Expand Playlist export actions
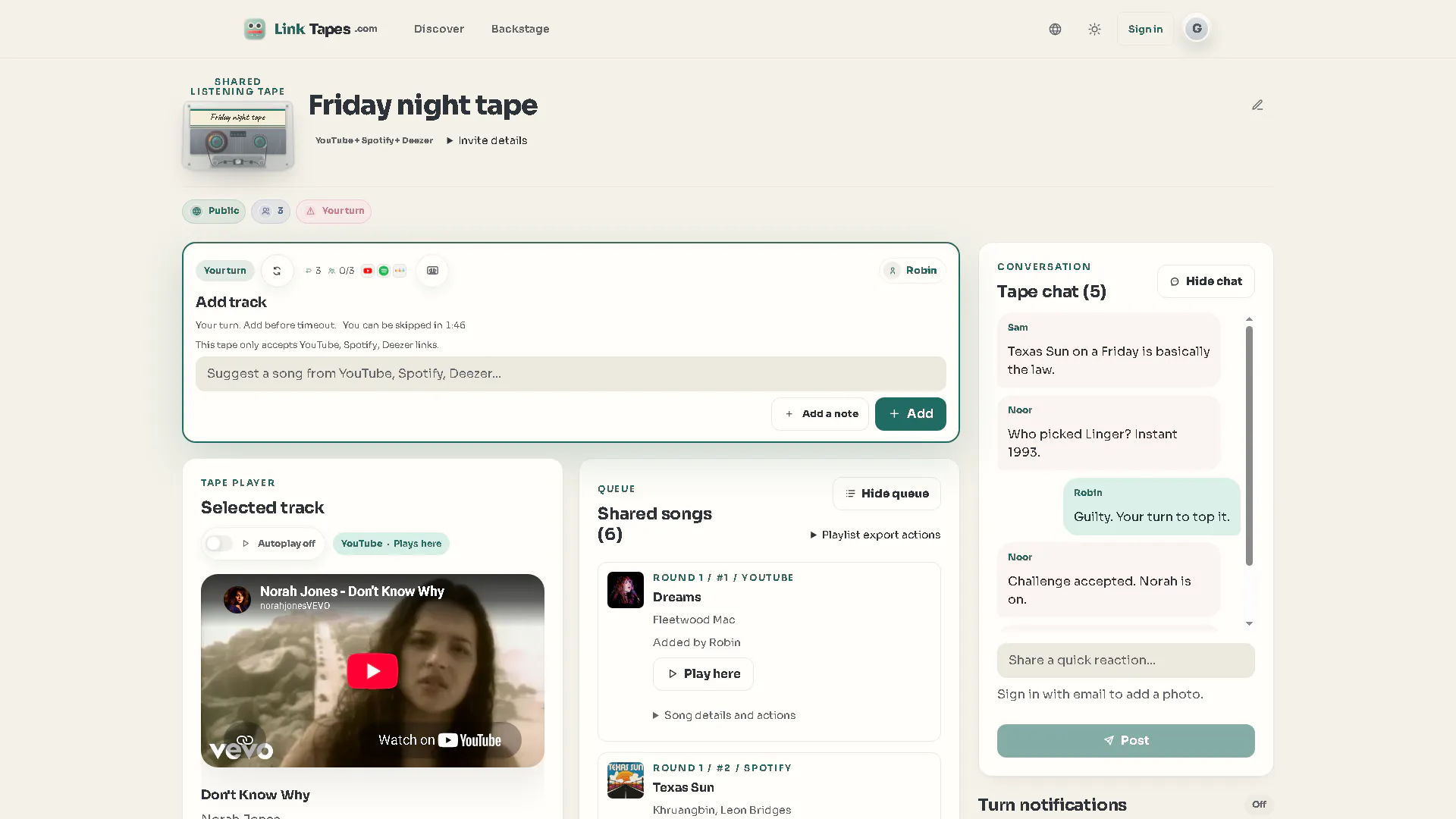Image resolution: width=1456 pixels, height=819 pixels. pyautogui.click(x=875, y=535)
